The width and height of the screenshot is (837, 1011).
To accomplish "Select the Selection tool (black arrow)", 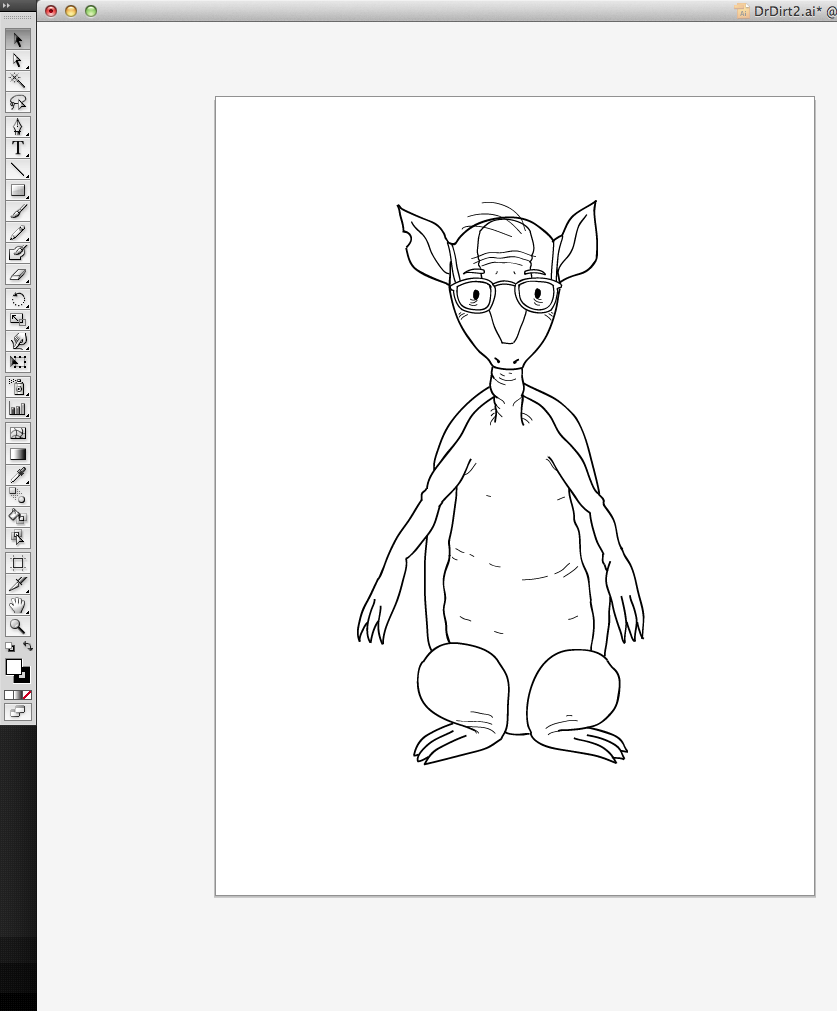I will (17, 40).
